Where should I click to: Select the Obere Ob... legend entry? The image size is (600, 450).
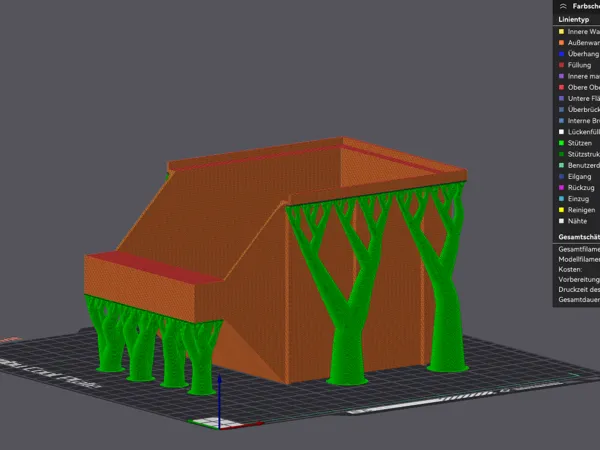(579, 87)
